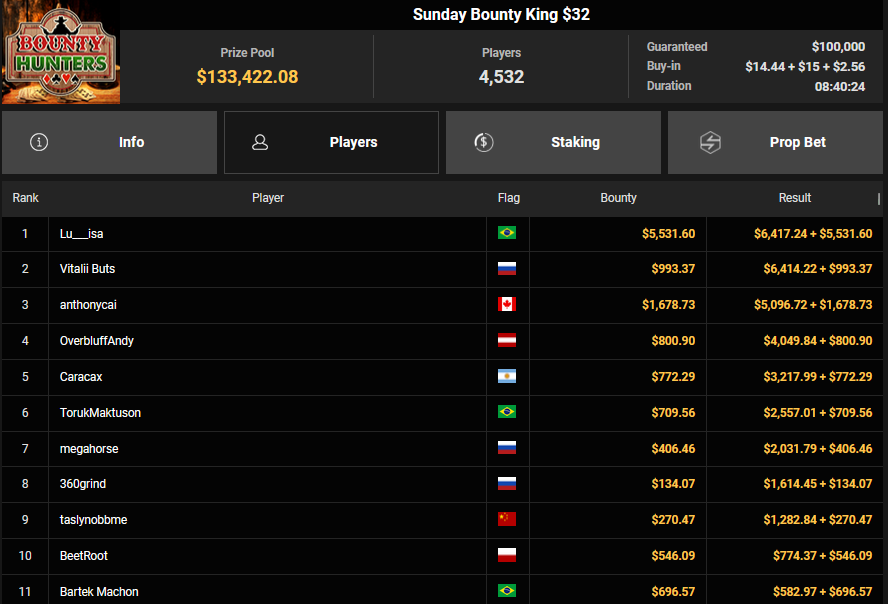Click the Bounty Hunters logo
The height and width of the screenshot is (604, 888).
point(60,52)
